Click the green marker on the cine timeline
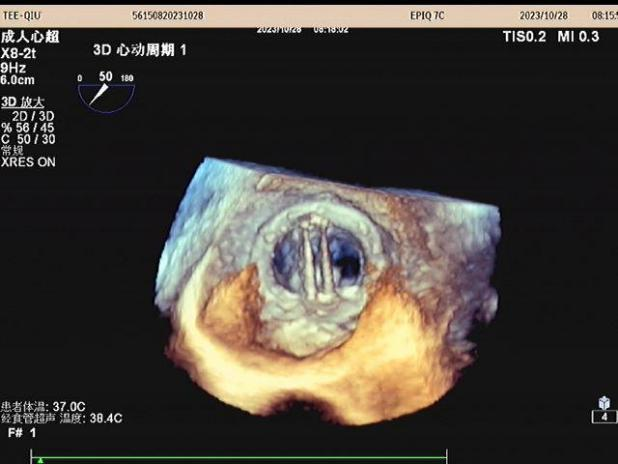 pyautogui.click(x=40, y=461)
